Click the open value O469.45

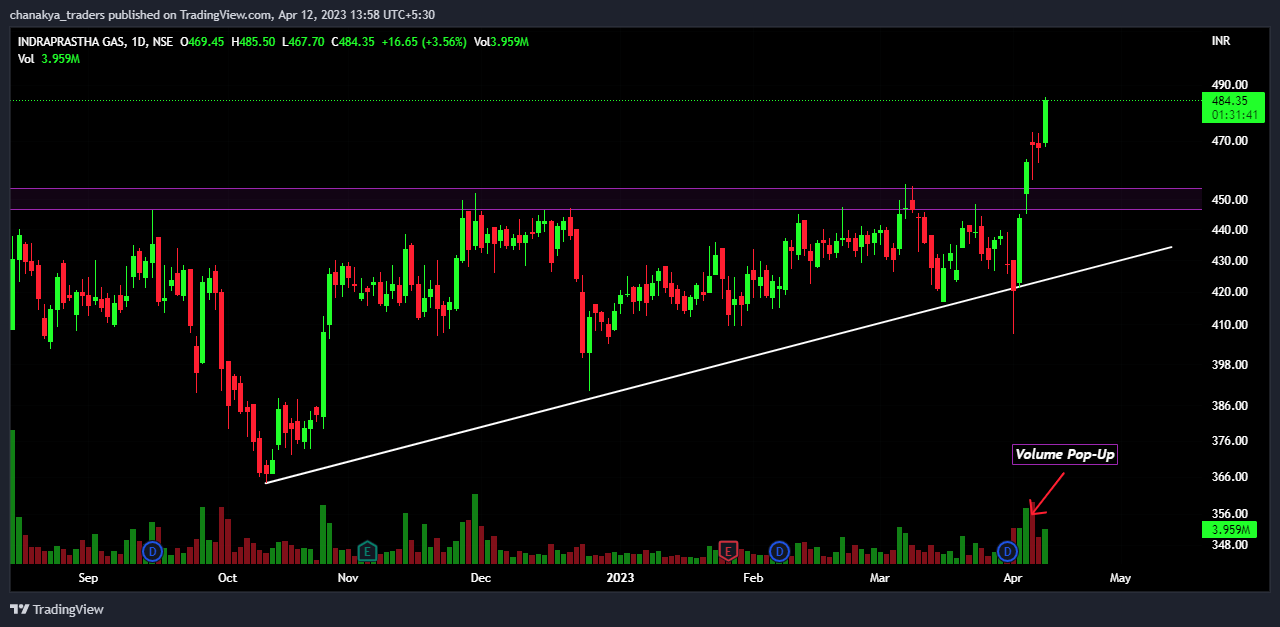[203, 42]
